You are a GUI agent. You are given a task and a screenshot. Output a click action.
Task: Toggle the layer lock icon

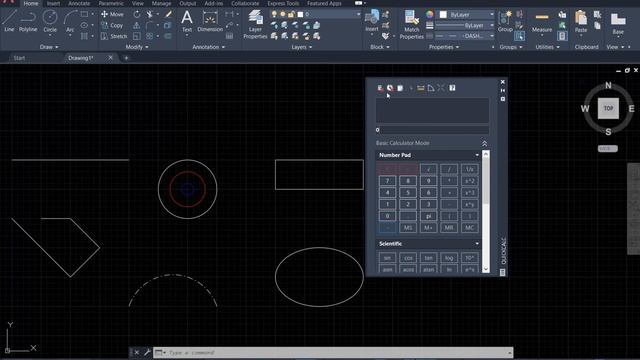[x=291, y=14]
